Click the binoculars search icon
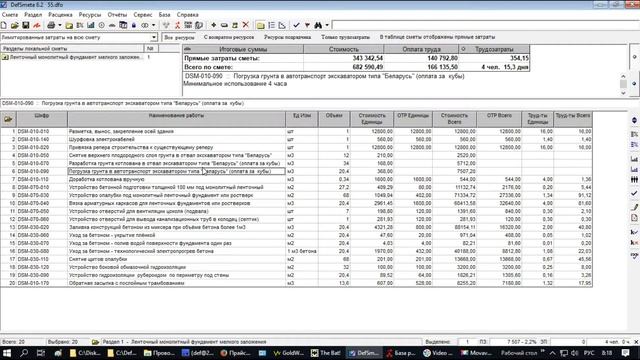This screenshot has height=360, width=640. [x=318, y=25]
